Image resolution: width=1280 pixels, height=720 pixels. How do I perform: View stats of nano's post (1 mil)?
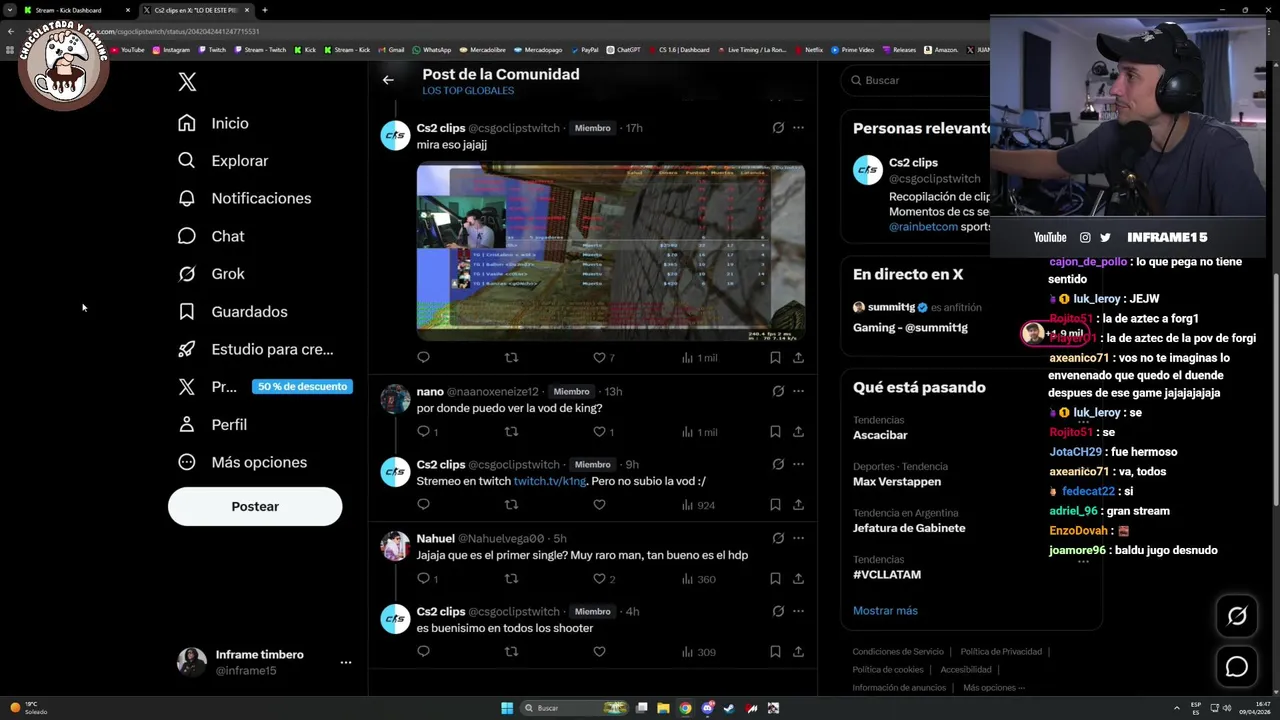700,432
